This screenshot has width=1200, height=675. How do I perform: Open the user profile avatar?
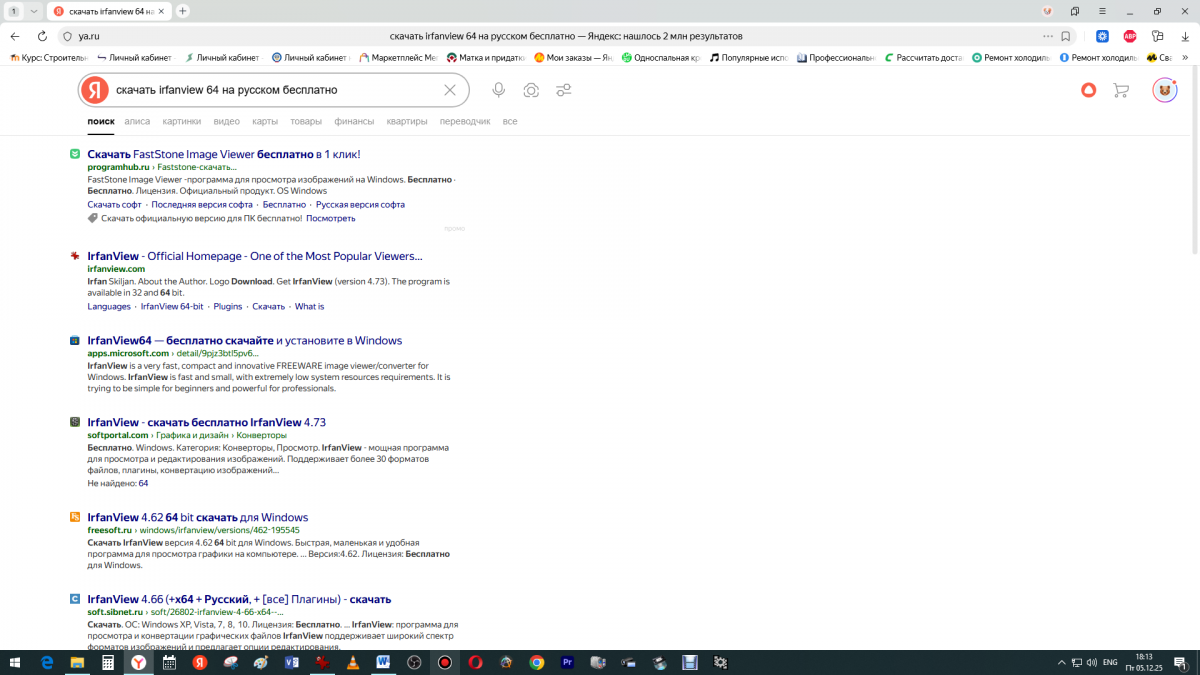click(x=1165, y=90)
